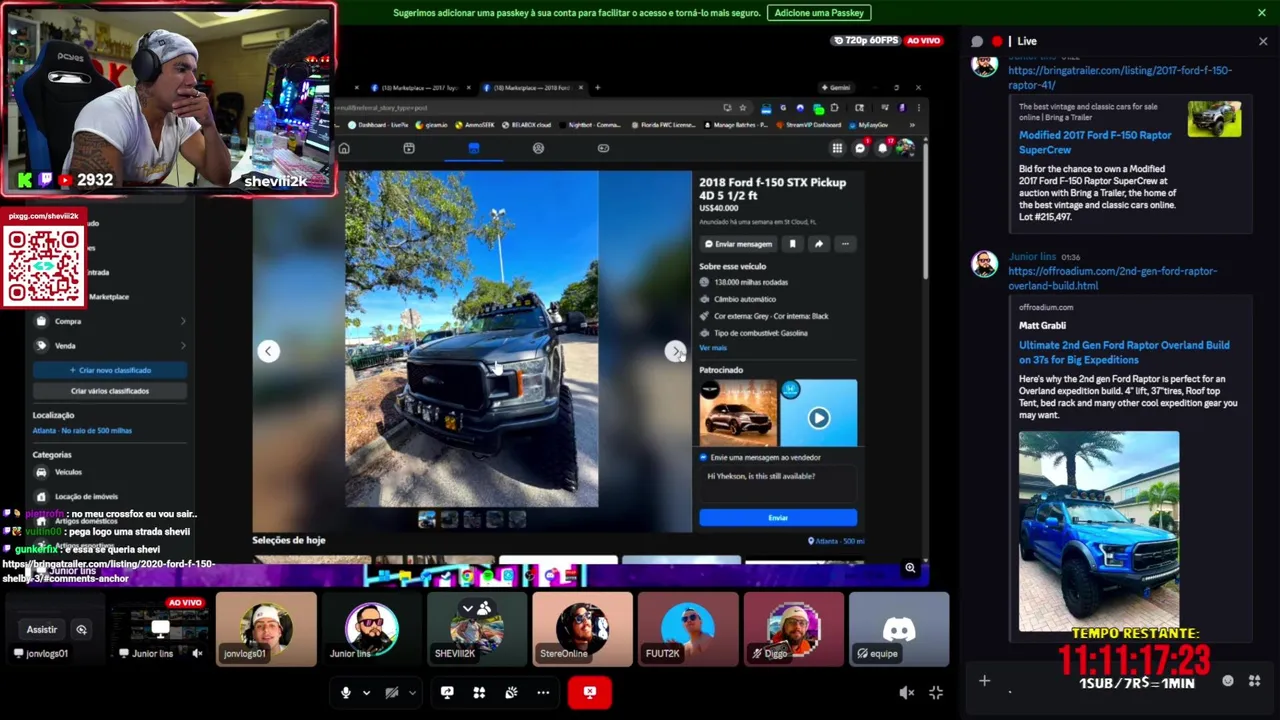The height and width of the screenshot is (720, 1280).
Task: Open Facebook Groups tab icon
Action: [x=538, y=148]
